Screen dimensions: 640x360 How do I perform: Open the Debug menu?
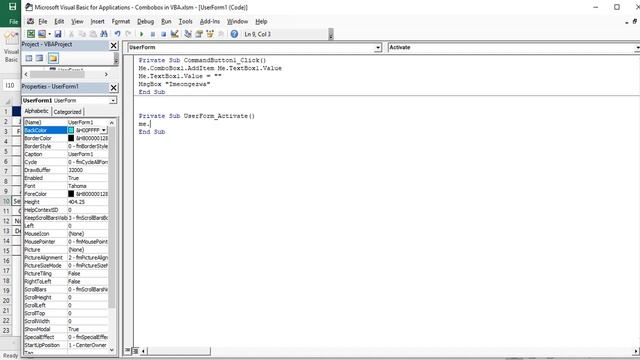coord(145,21)
